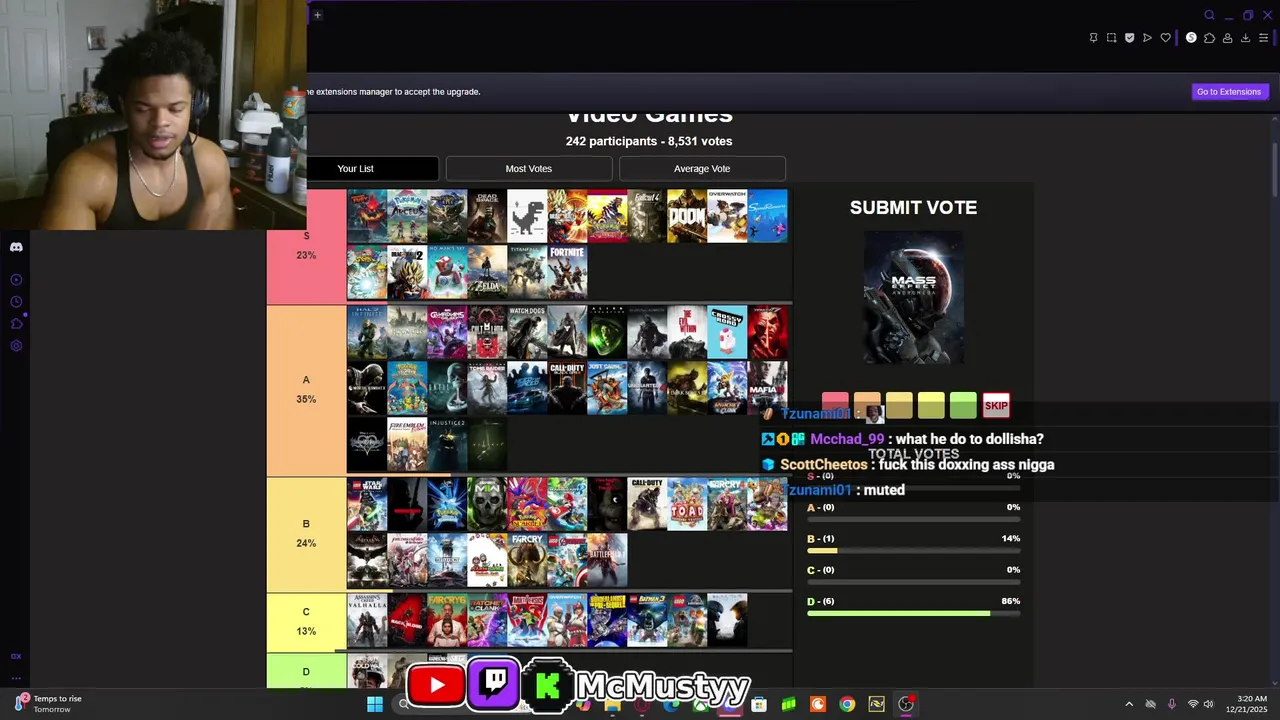Click the taskbar clock showing 3:20 AM
This screenshot has height=720, width=1280.
(x=1252, y=704)
